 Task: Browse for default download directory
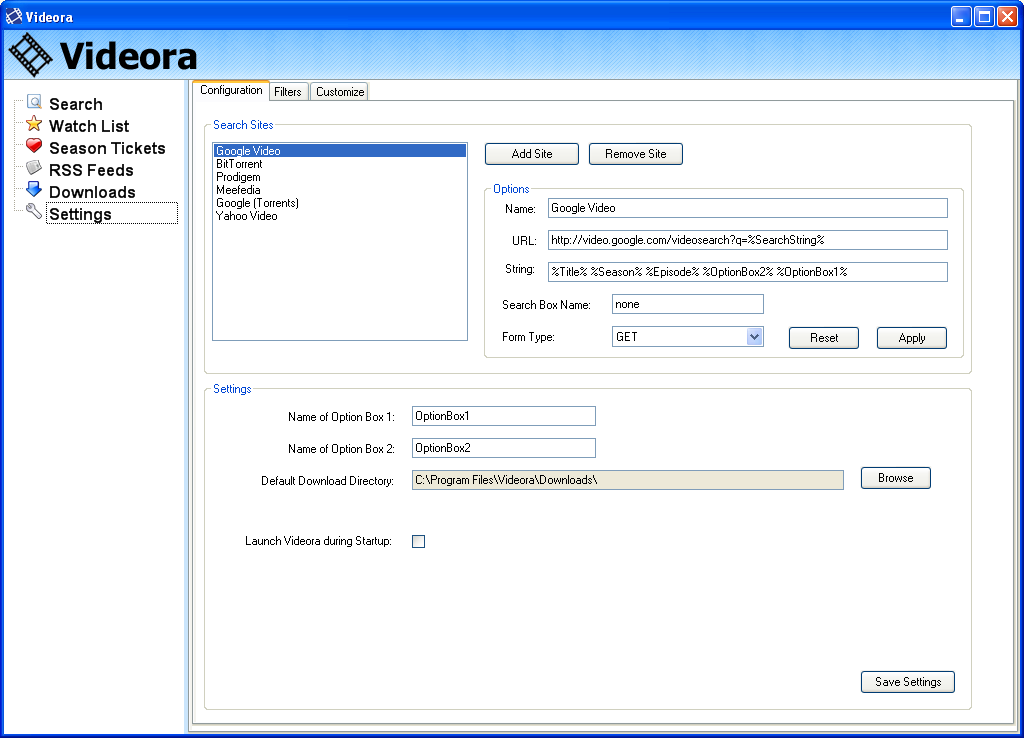pos(895,478)
